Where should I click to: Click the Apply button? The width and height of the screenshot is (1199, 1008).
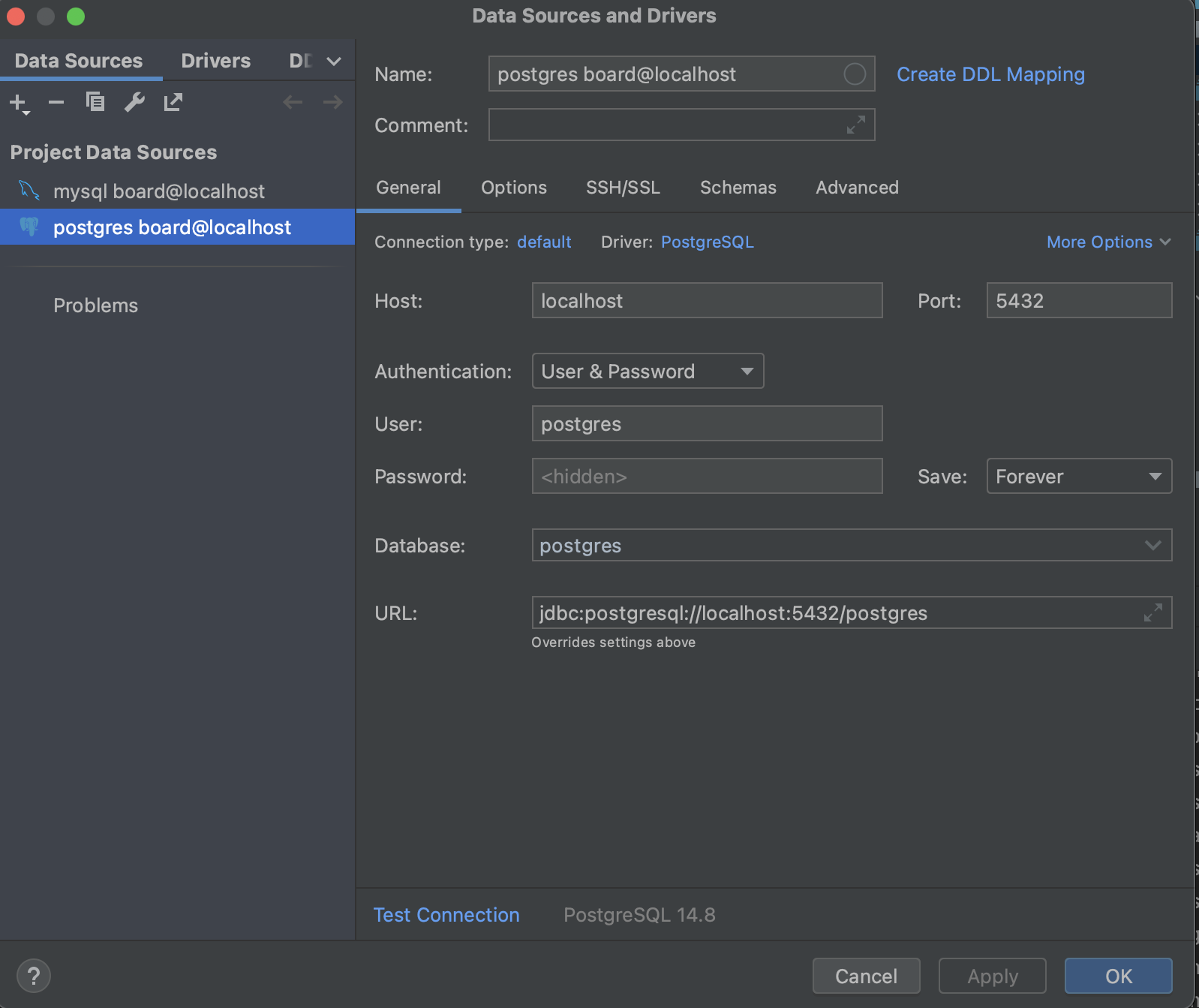click(992, 976)
